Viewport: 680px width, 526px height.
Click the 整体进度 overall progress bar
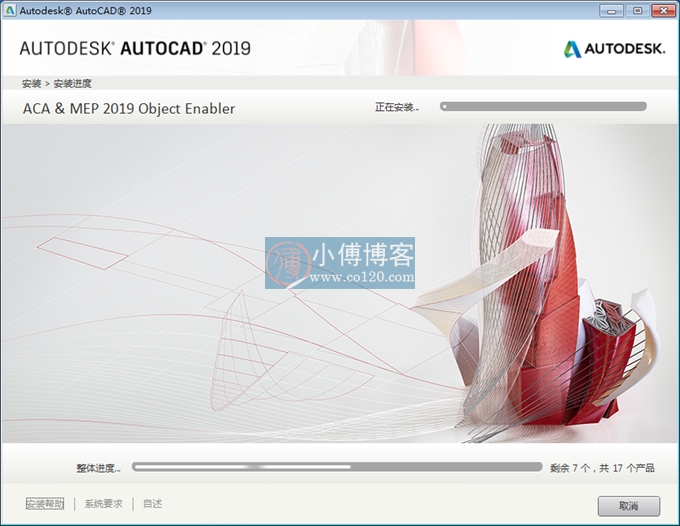pyautogui.click(x=337, y=467)
